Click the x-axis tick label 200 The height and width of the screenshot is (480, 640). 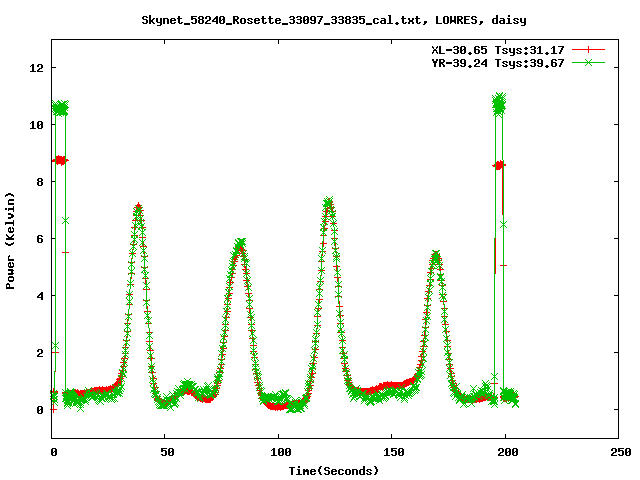coord(507,452)
